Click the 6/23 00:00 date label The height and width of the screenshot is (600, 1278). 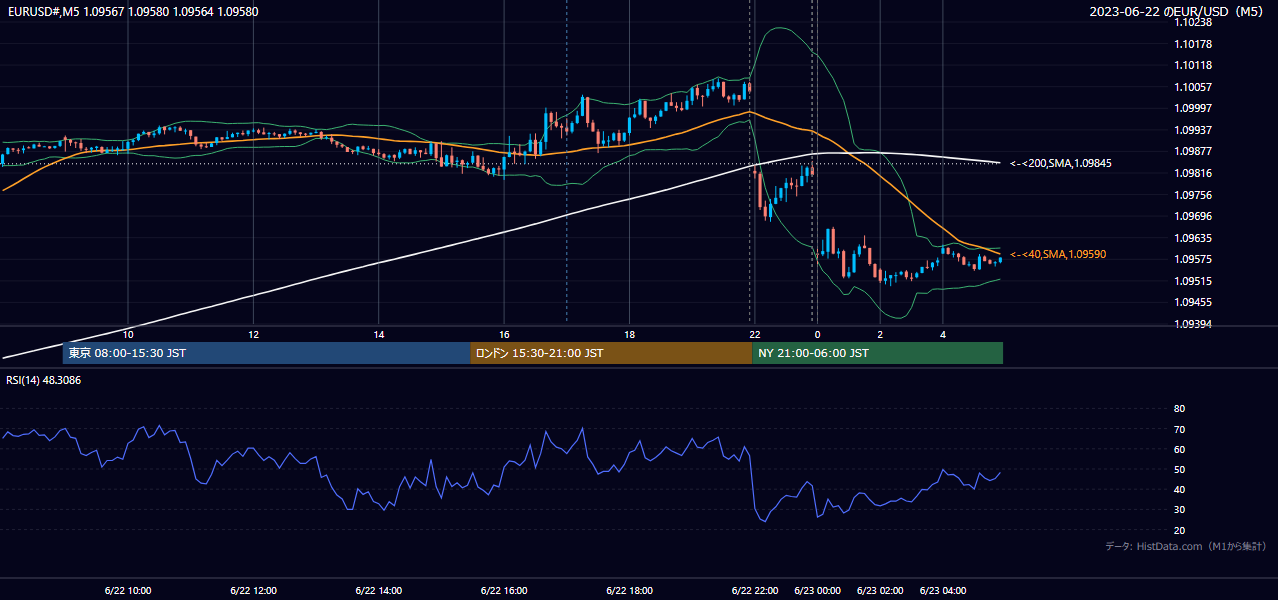pos(817,590)
